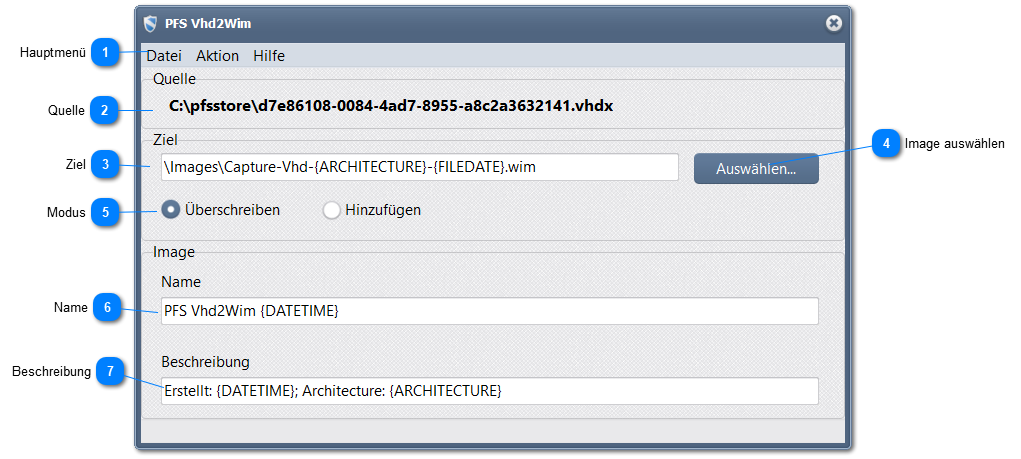Select the Überschreiben radio button

171,210
